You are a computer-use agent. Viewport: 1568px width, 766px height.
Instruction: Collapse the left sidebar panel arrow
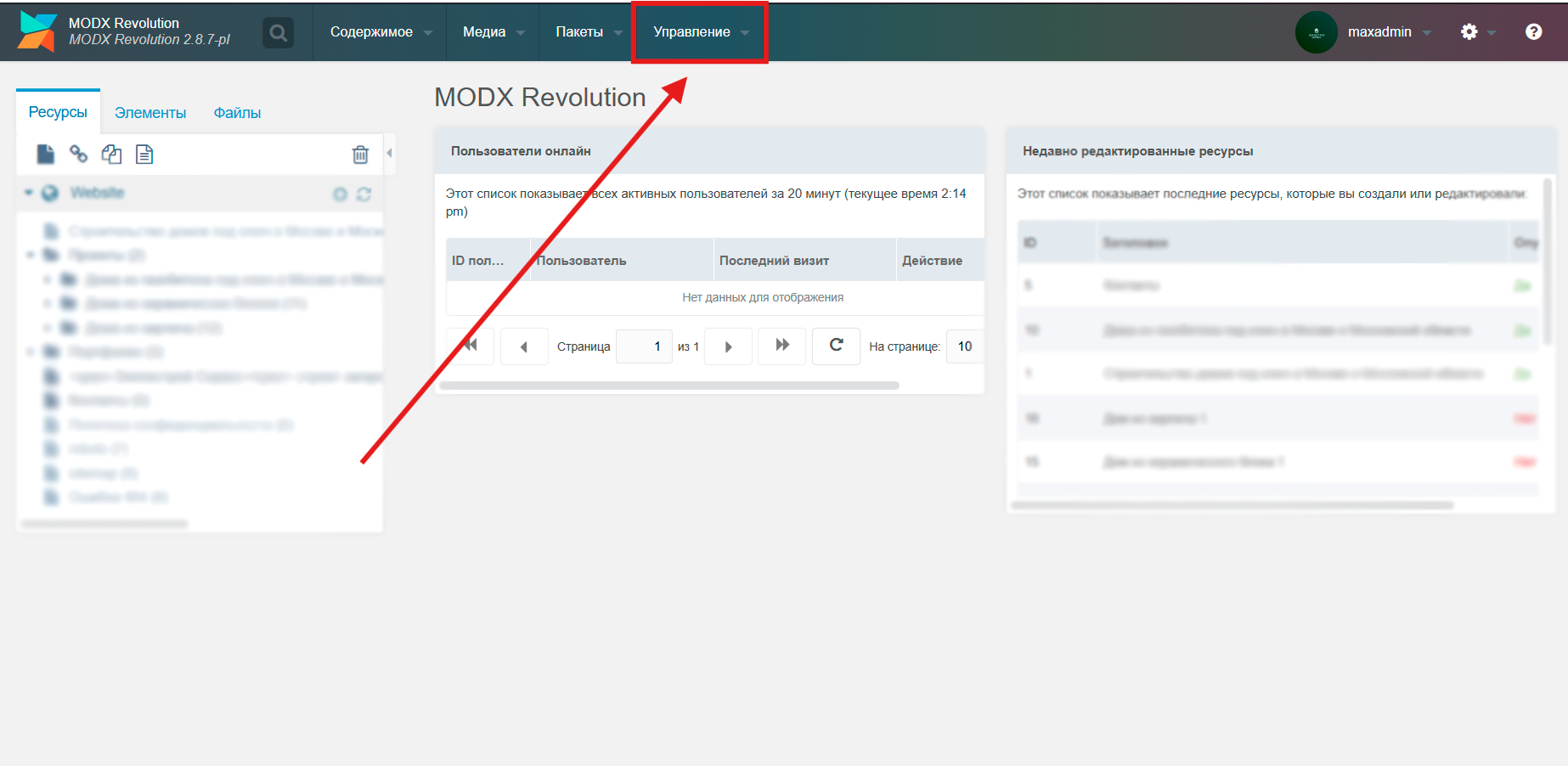click(389, 153)
